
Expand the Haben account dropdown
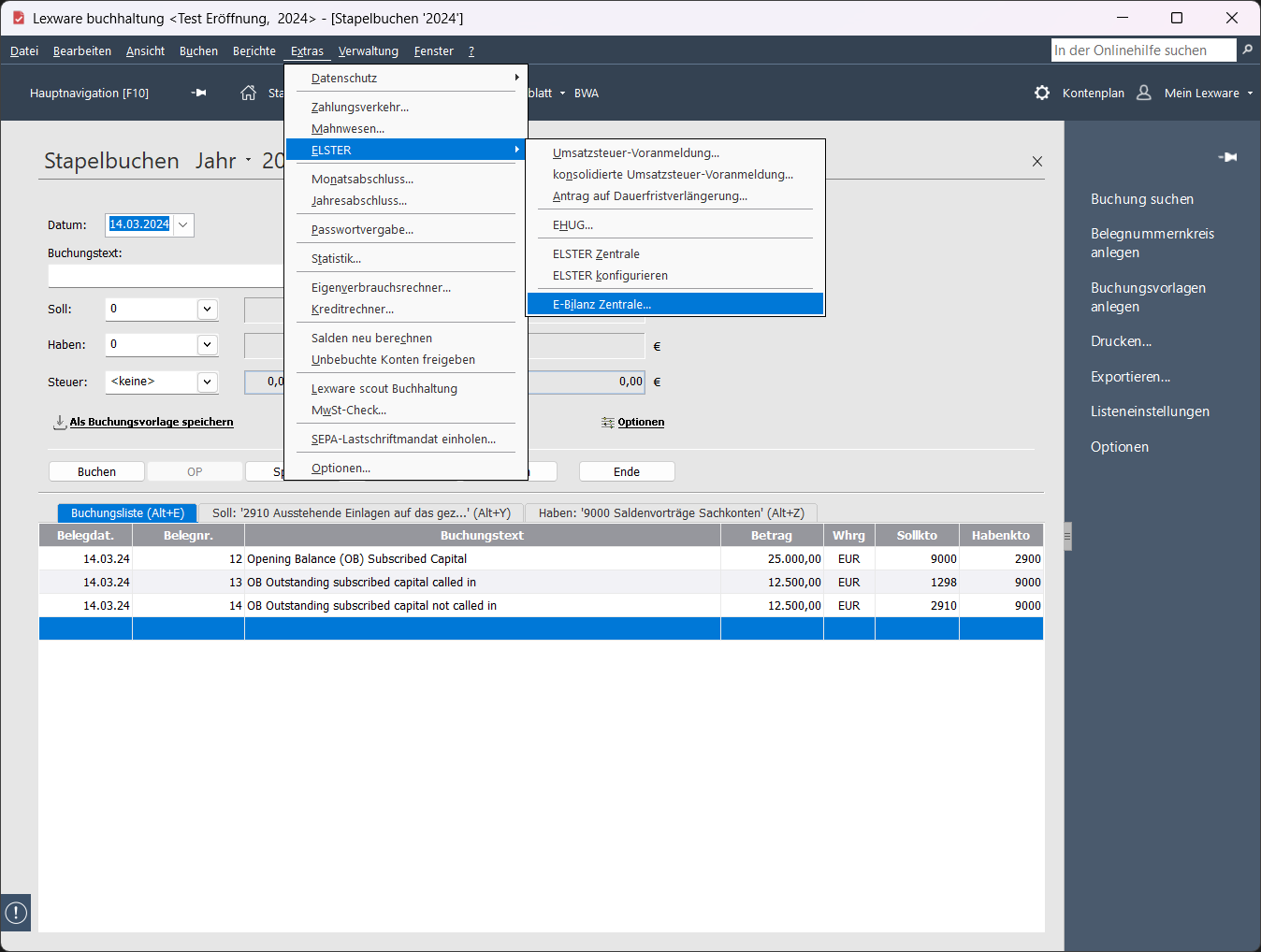(207, 344)
